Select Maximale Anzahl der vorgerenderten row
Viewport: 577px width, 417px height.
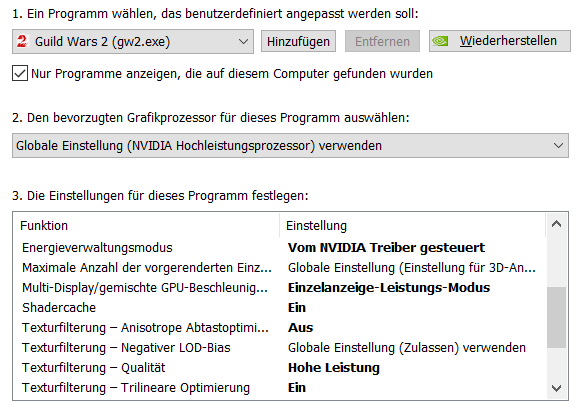280,268
